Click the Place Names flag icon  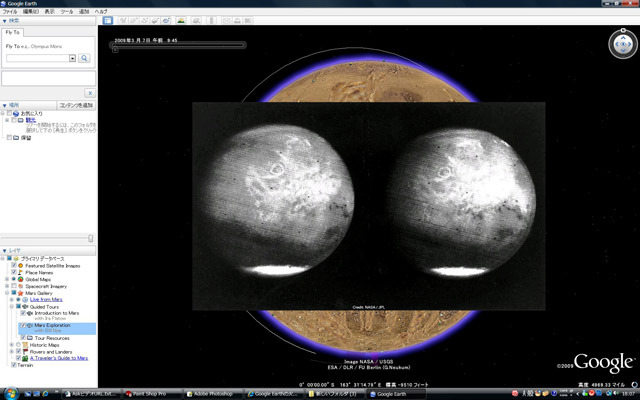point(20,272)
